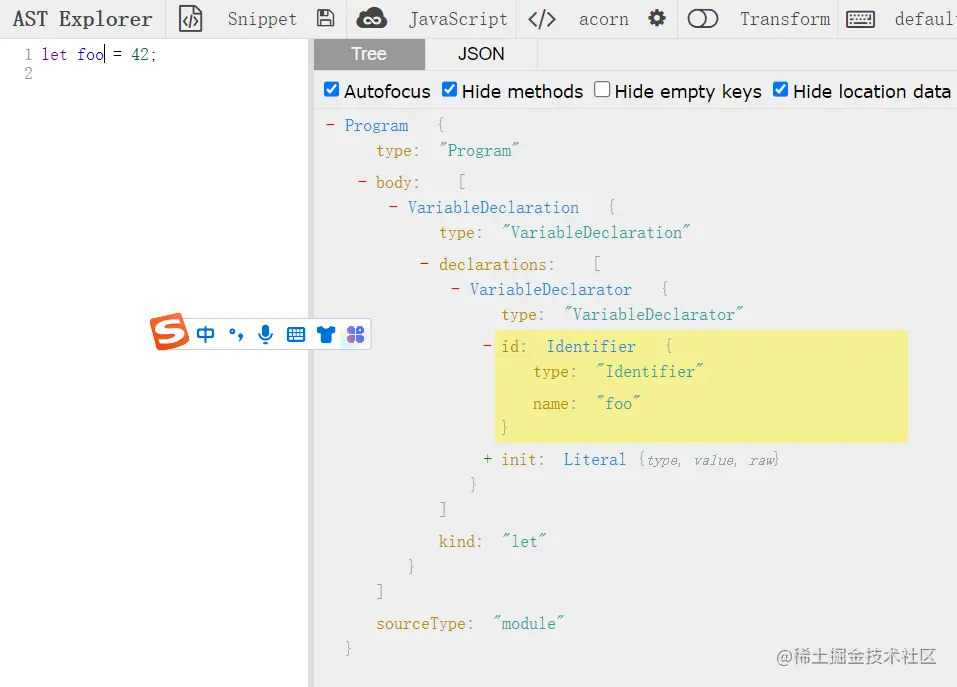The image size is (957, 687).
Task: Click the VariableDeclarator node name
Action: [551, 289]
